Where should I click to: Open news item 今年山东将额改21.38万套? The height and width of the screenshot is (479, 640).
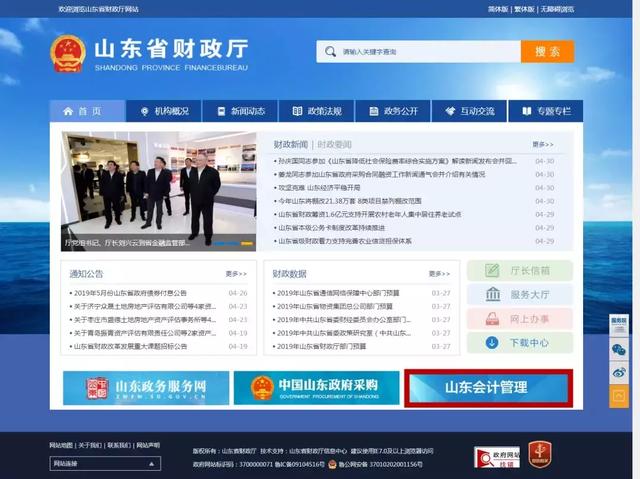[350, 201]
